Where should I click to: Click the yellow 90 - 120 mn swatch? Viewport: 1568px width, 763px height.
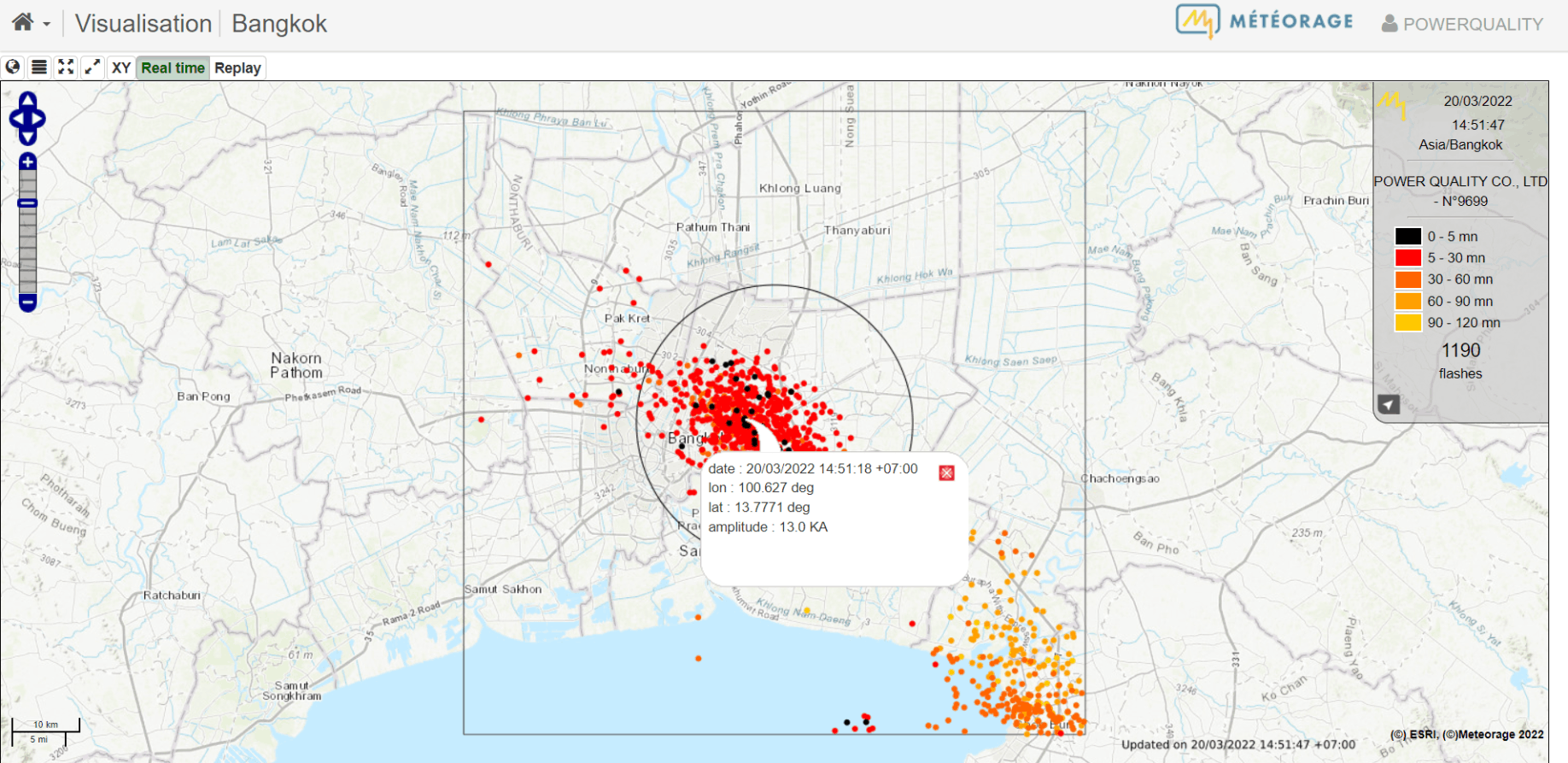tap(1408, 323)
